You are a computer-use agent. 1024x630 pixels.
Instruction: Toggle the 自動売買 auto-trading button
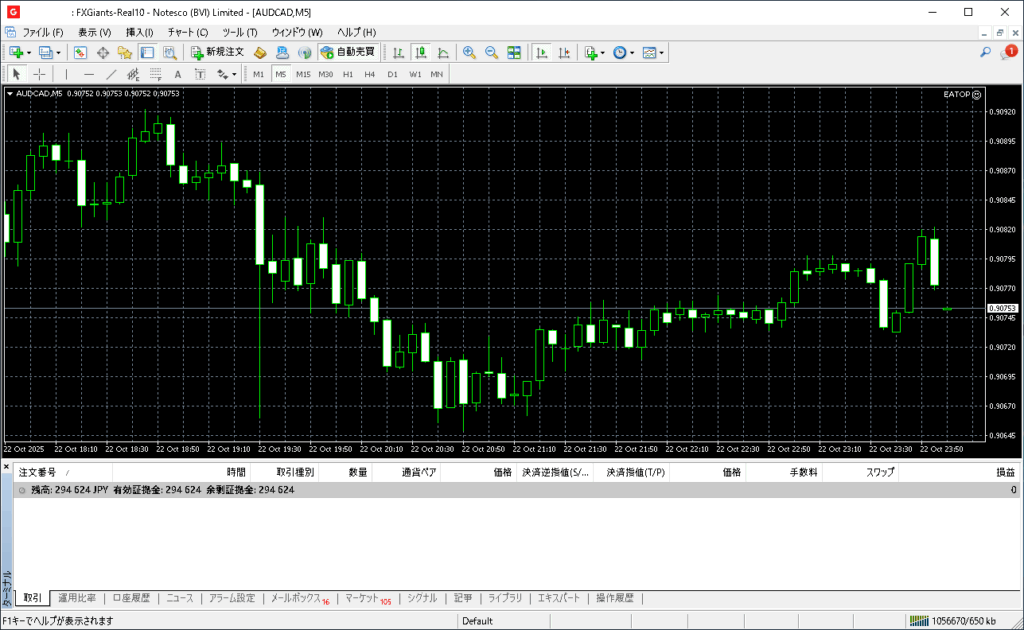tap(347, 52)
